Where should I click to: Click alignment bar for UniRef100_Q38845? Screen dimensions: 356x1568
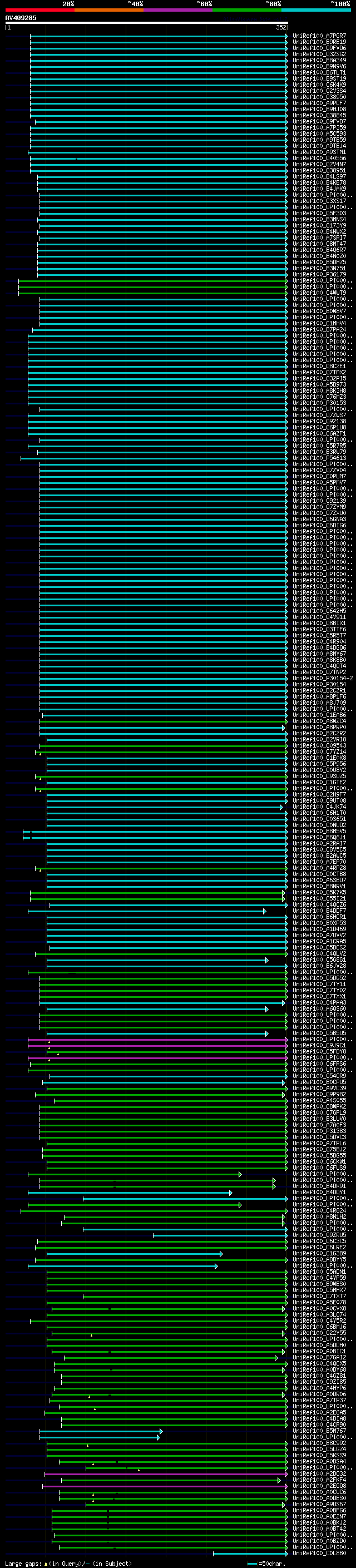pos(159,115)
